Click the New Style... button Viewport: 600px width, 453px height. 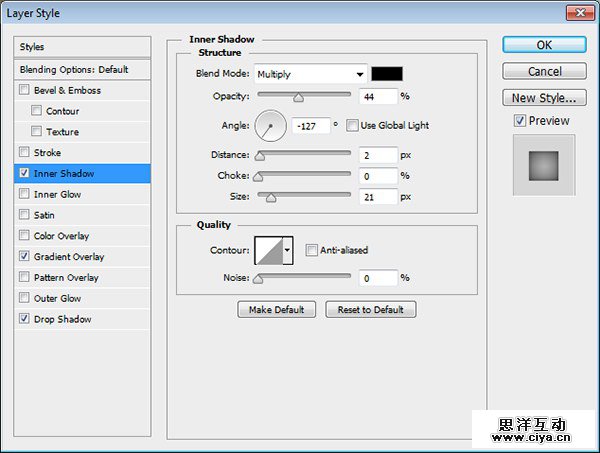(543, 98)
